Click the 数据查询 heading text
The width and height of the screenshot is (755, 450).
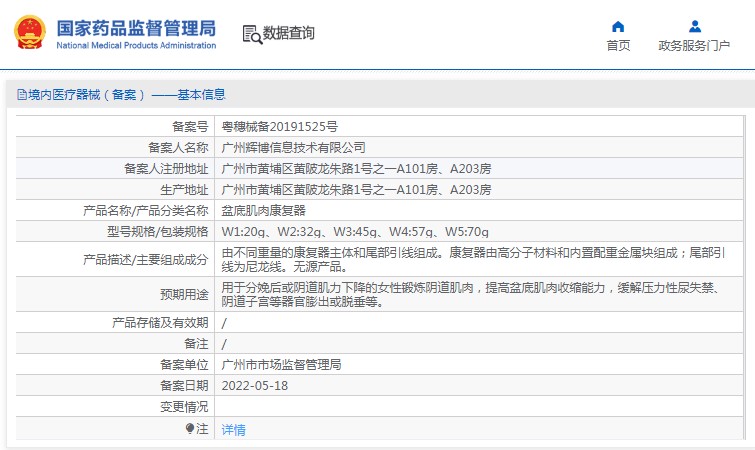[288, 33]
